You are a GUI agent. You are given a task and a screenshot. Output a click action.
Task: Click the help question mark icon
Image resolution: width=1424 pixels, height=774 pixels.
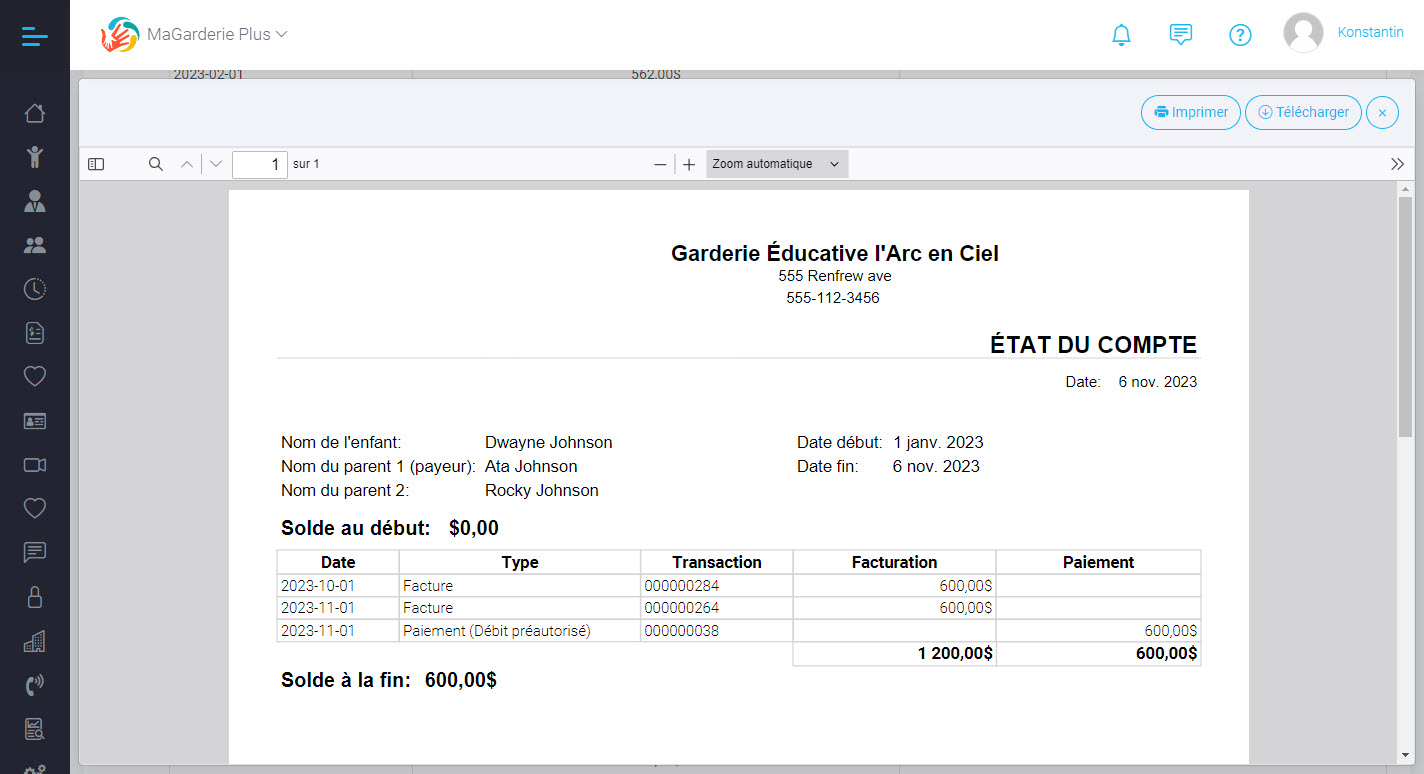[1240, 34]
